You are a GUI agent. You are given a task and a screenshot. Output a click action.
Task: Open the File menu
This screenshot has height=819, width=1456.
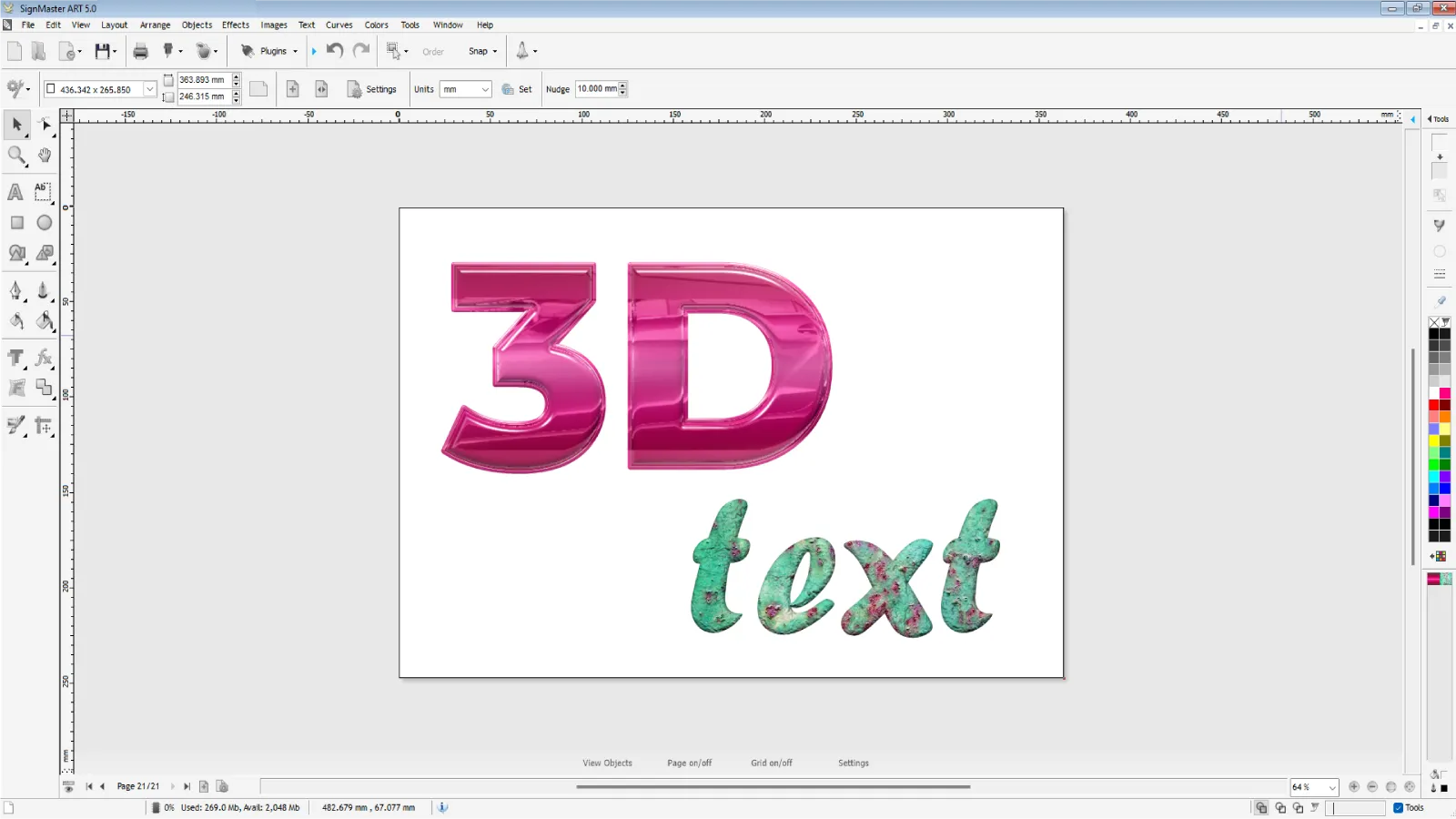pyautogui.click(x=28, y=25)
